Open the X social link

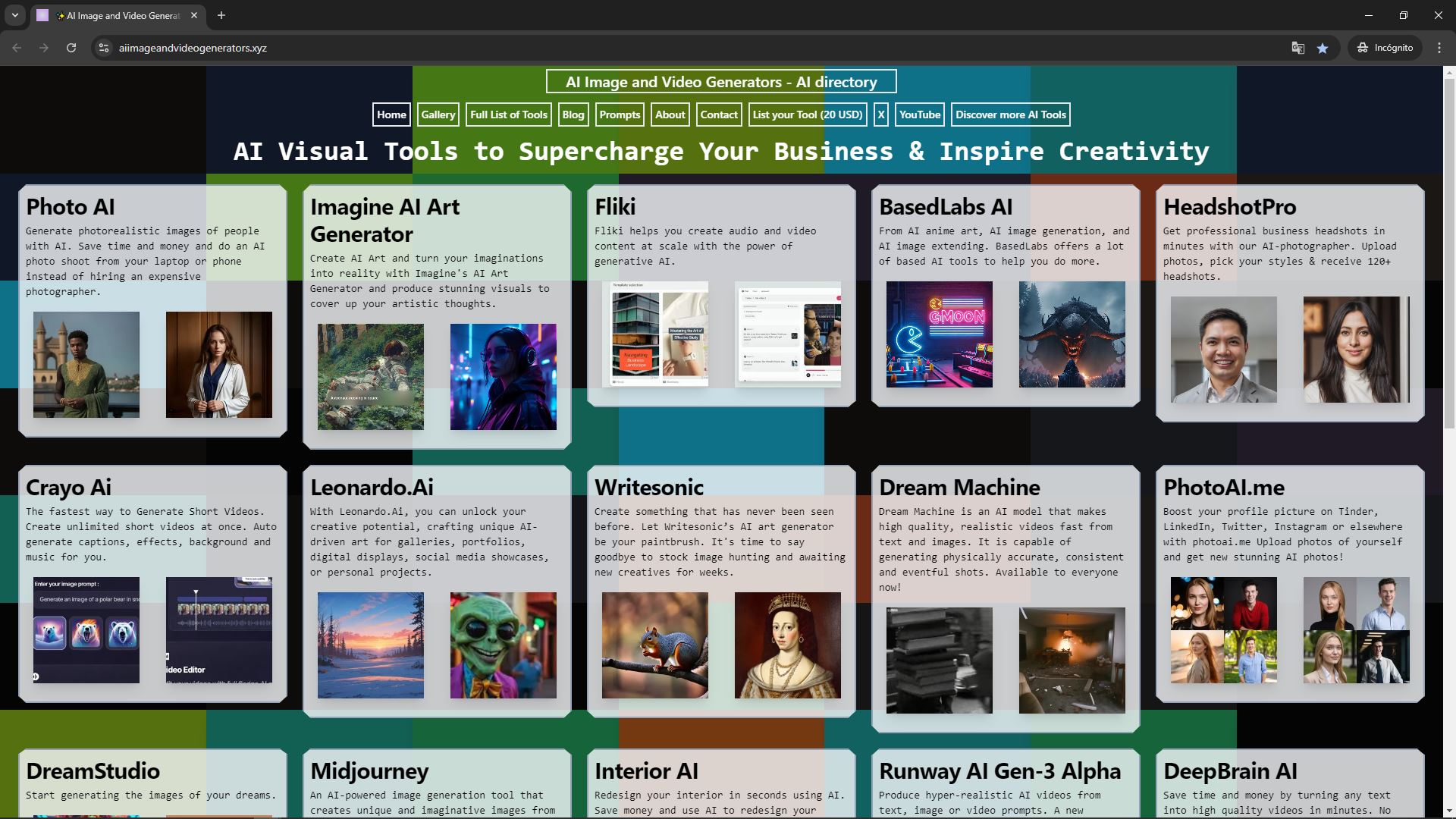tap(881, 115)
